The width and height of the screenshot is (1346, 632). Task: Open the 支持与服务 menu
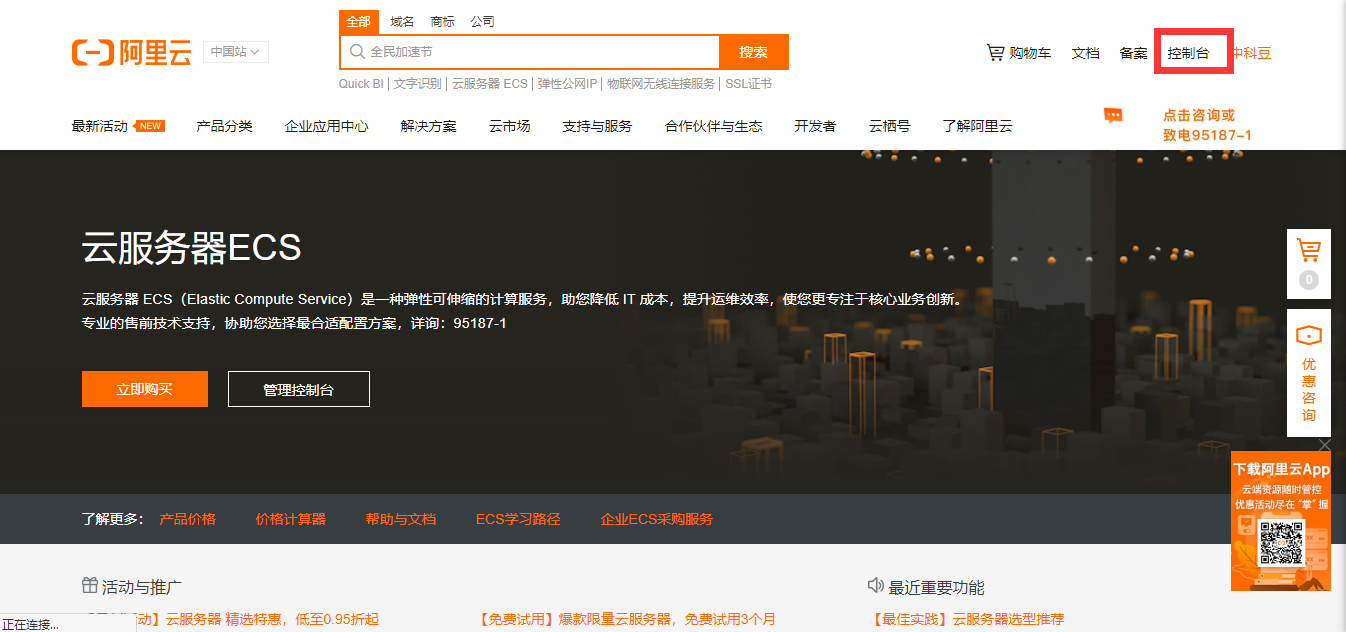(597, 126)
